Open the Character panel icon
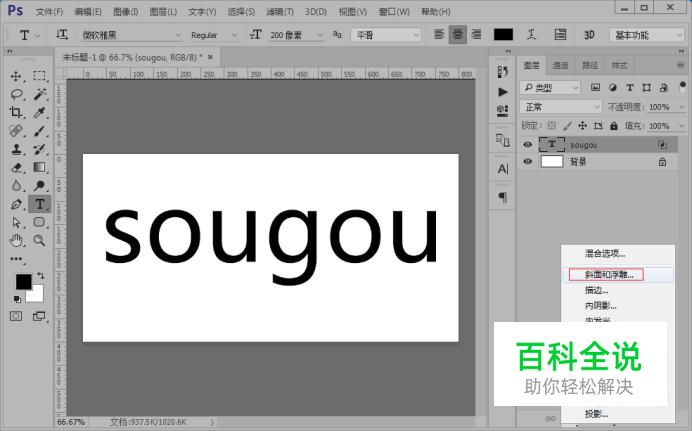Viewport: 692px width, 431px height. 502,169
